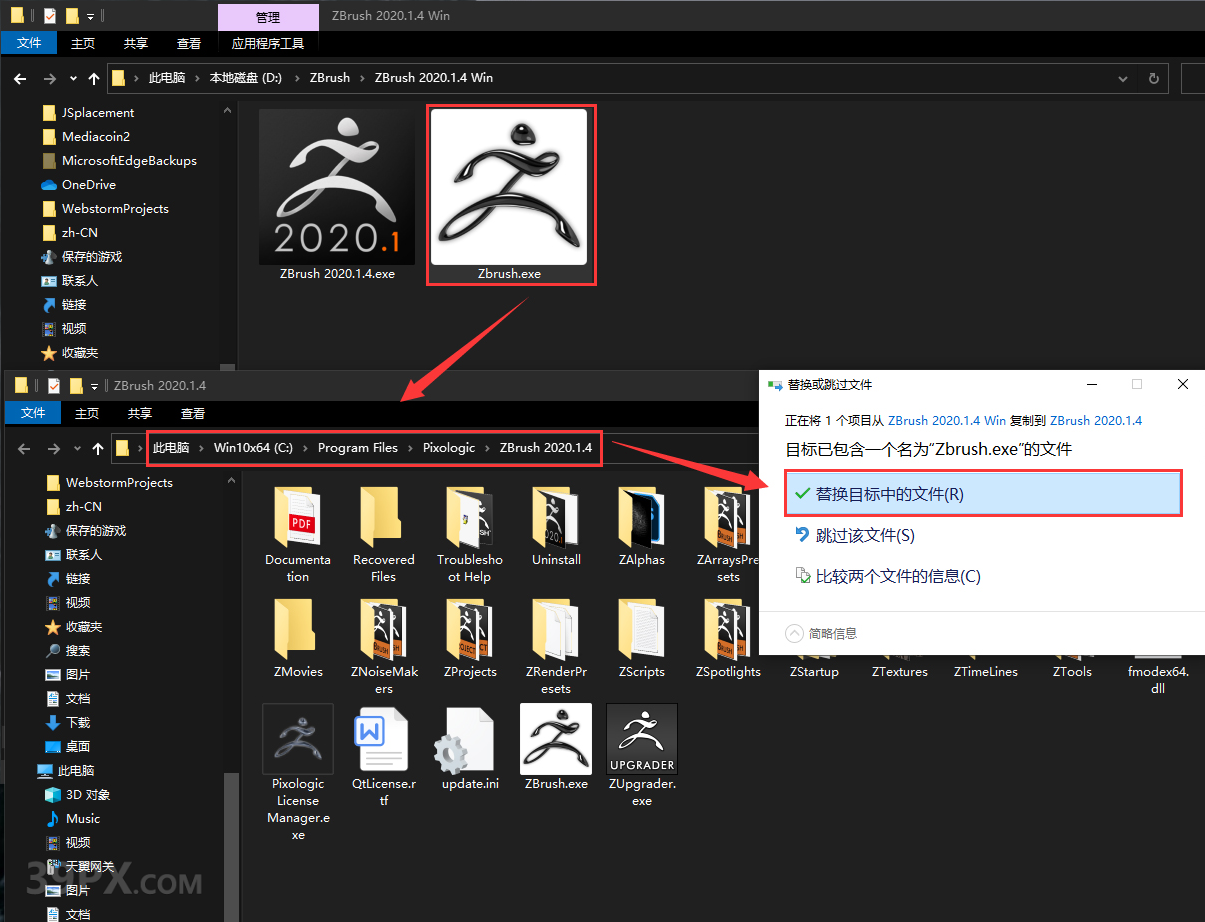Select the fmodex64.dll file label
Viewport: 1205px width, 922px height.
pyautogui.click(x=1158, y=680)
